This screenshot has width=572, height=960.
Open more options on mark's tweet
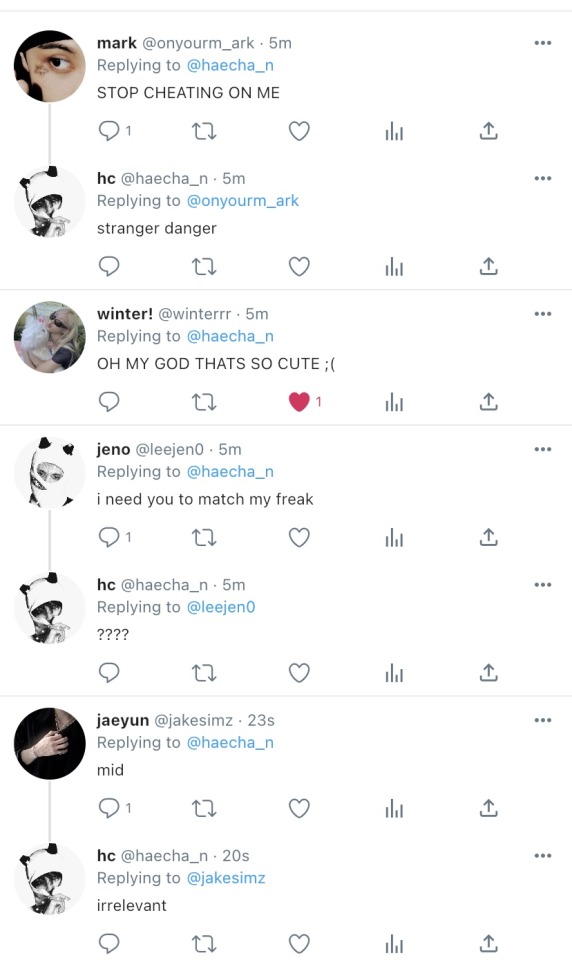pyautogui.click(x=543, y=43)
